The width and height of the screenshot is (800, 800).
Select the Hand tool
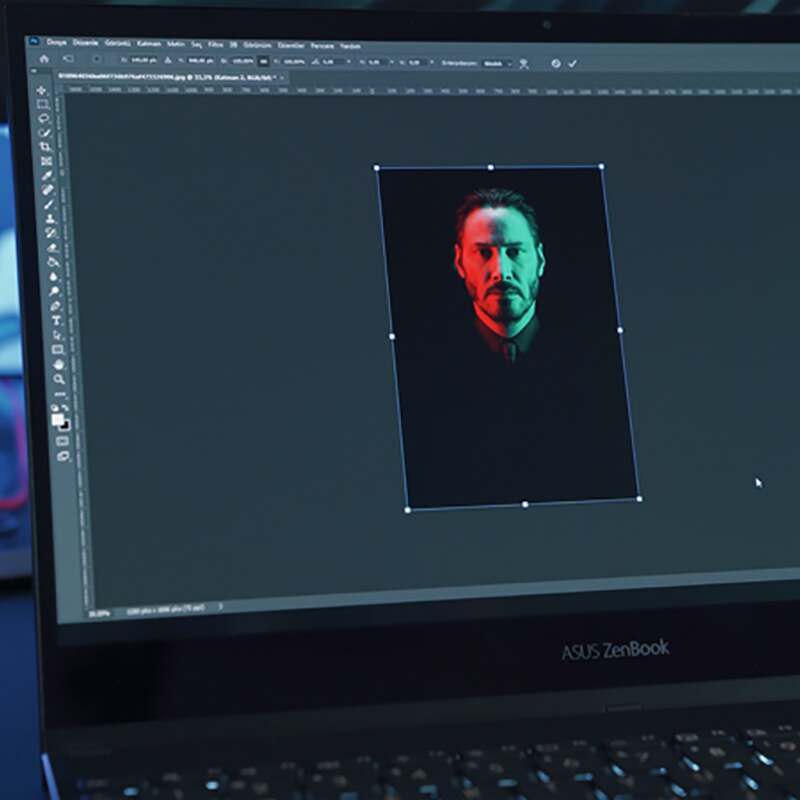coord(59,364)
